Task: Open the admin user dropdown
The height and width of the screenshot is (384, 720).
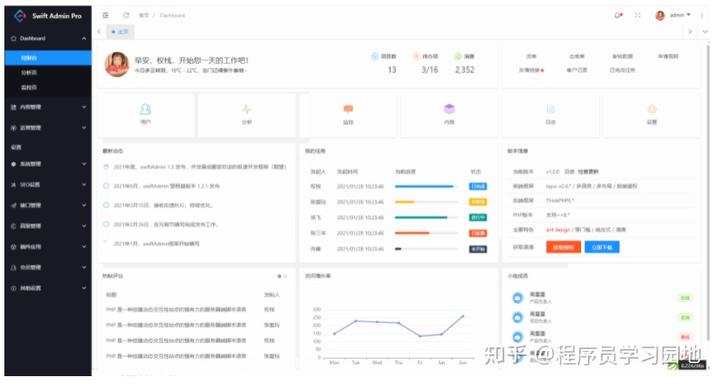Action: coord(673,15)
